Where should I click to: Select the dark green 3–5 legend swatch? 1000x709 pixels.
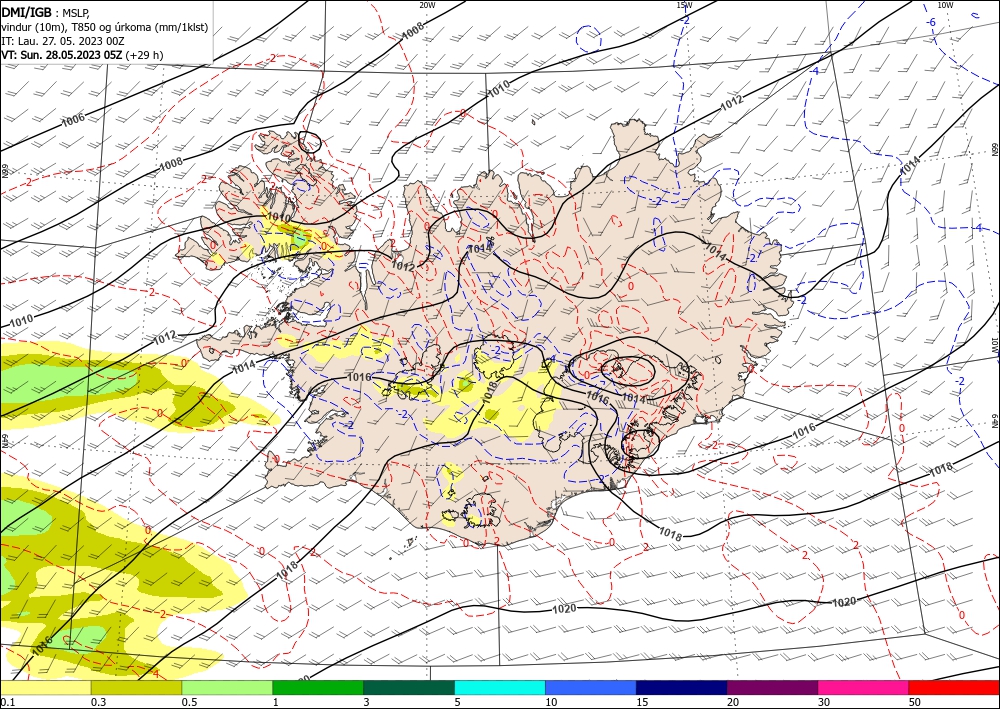tap(409, 688)
